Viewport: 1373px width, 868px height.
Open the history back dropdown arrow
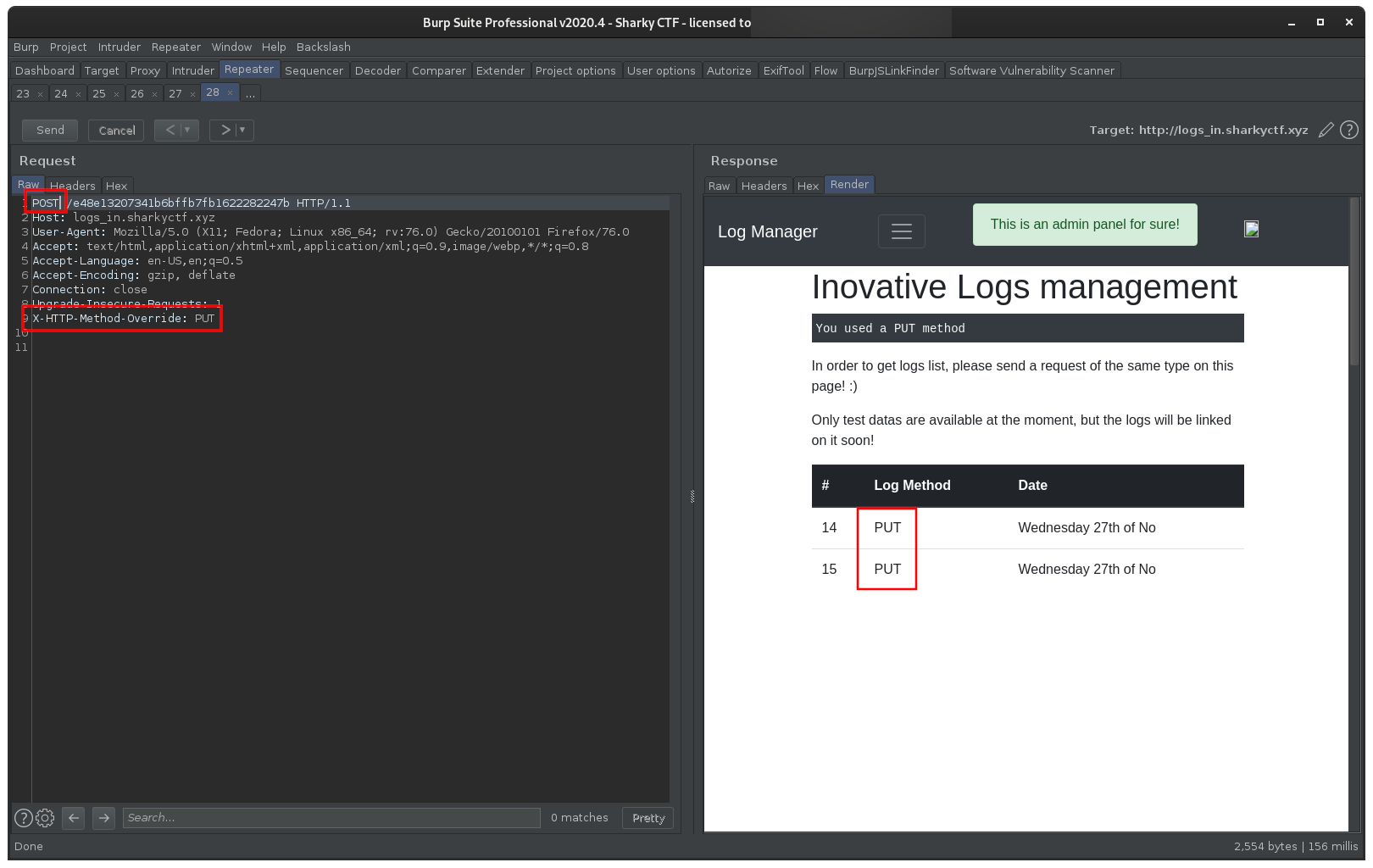188,130
